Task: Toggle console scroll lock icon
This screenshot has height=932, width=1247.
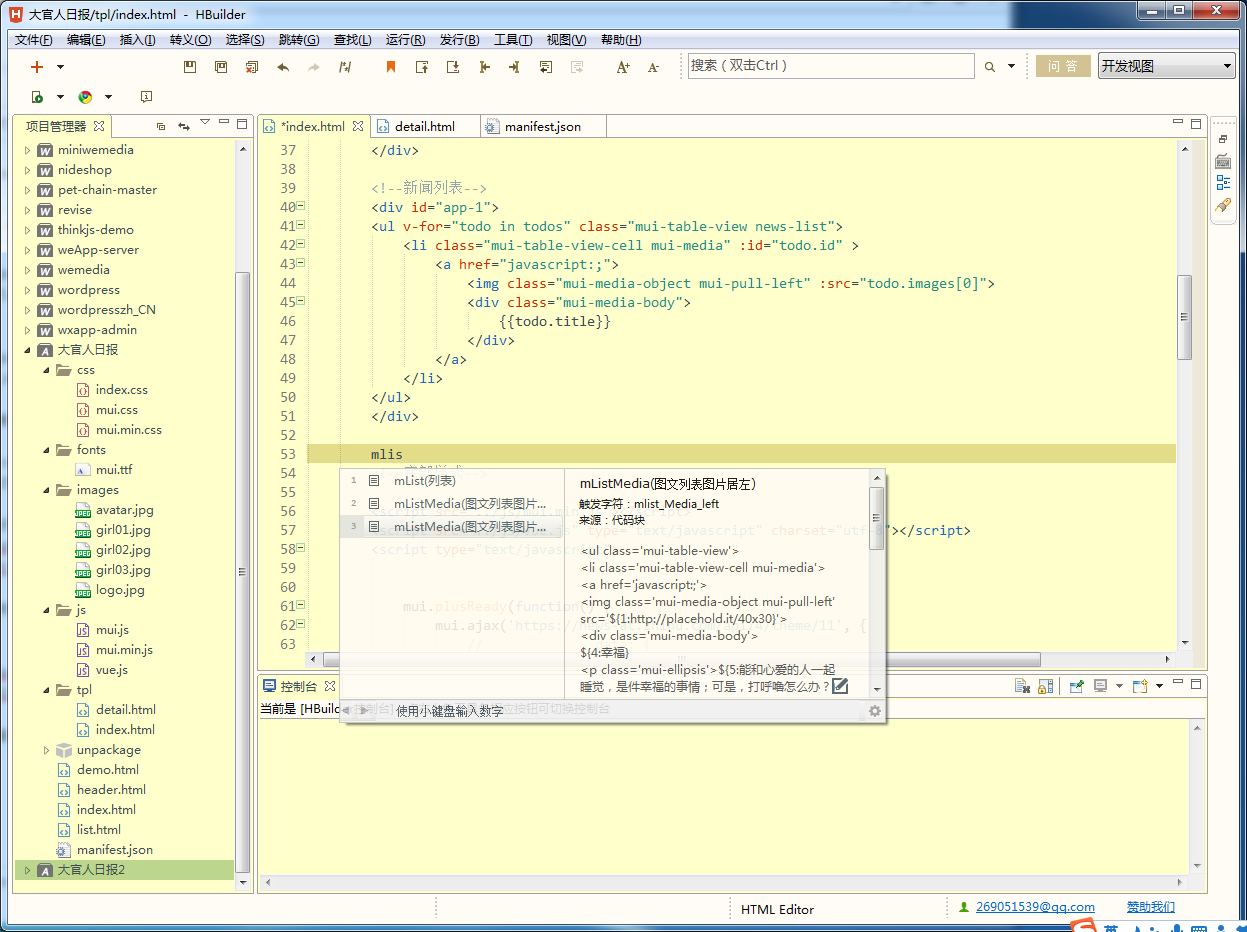Action: point(1045,686)
